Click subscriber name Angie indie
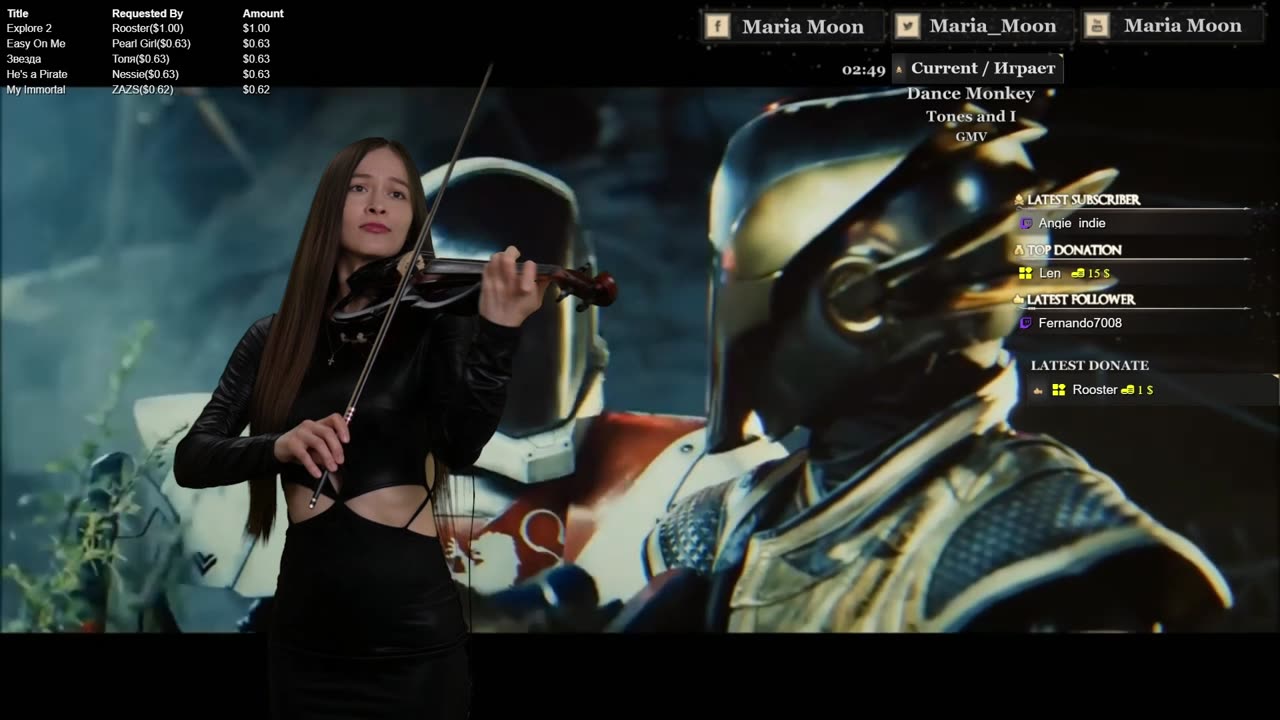This screenshot has width=1280, height=720. click(1072, 223)
